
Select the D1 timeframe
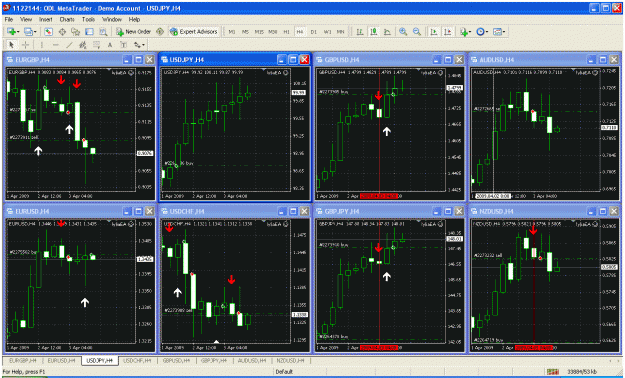[314, 32]
